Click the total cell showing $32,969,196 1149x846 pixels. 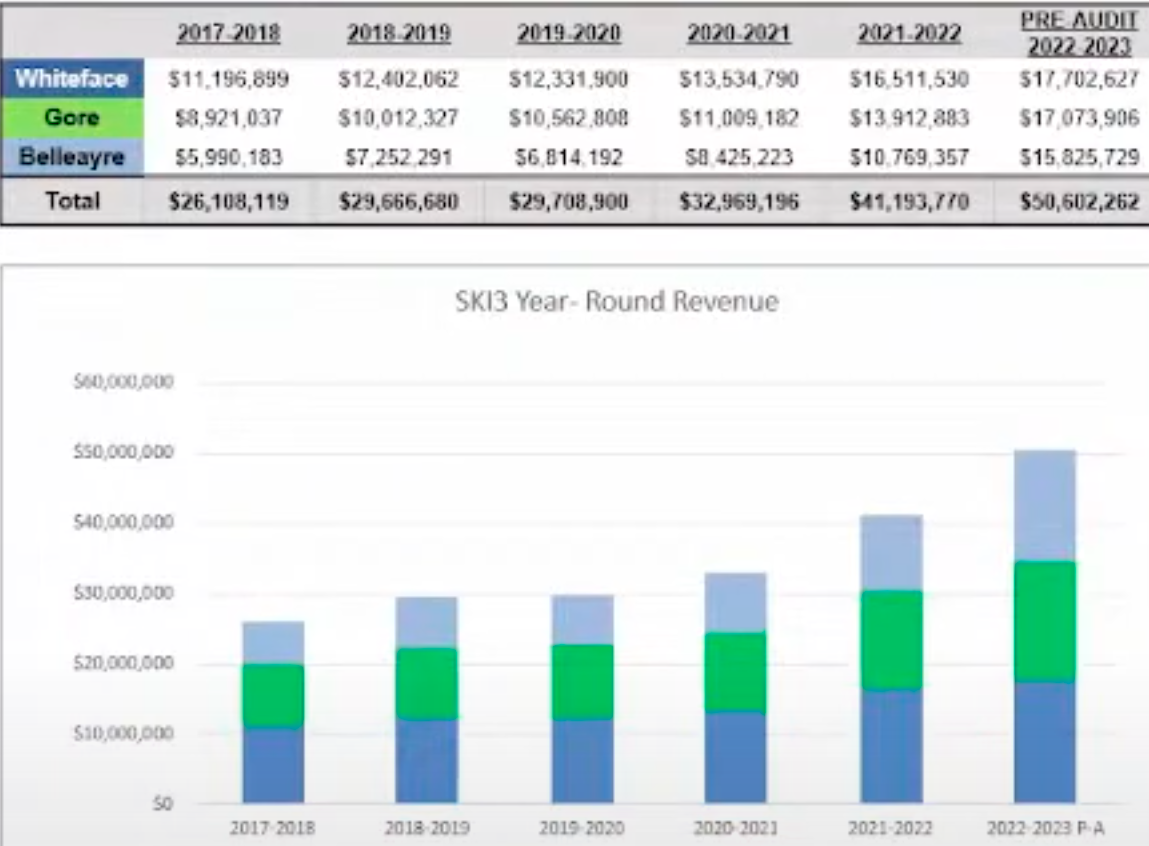(x=739, y=201)
